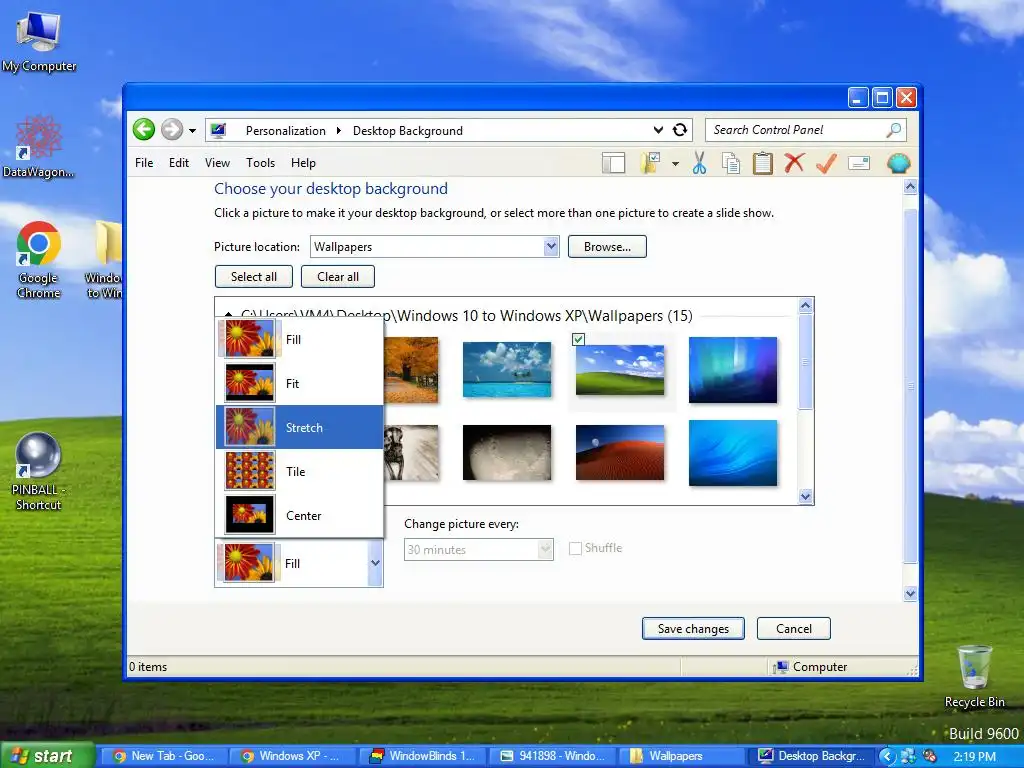
Task: Click the Copy toolbar icon
Action: [731, 163]
